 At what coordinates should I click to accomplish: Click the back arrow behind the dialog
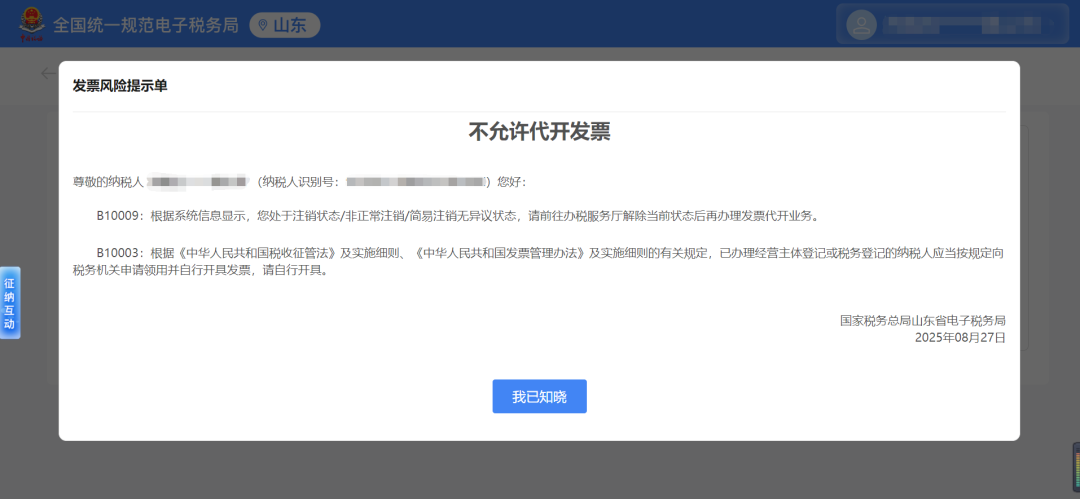[48, 73]
